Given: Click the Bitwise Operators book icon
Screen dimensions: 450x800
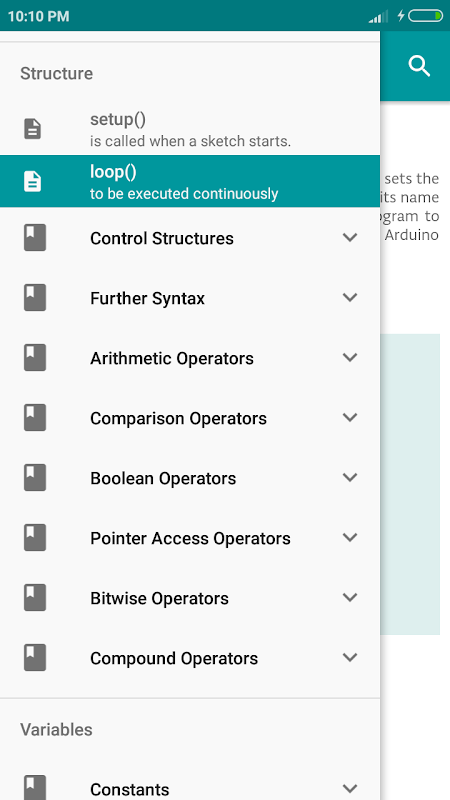Looking at the screenshot, I should [35, 597].
